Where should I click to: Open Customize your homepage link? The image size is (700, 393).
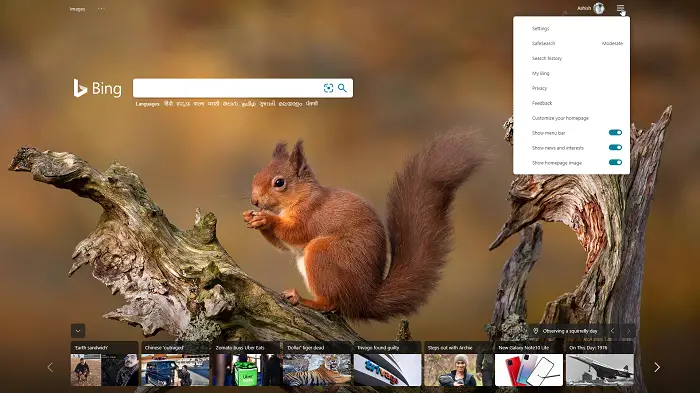point(560,118)
